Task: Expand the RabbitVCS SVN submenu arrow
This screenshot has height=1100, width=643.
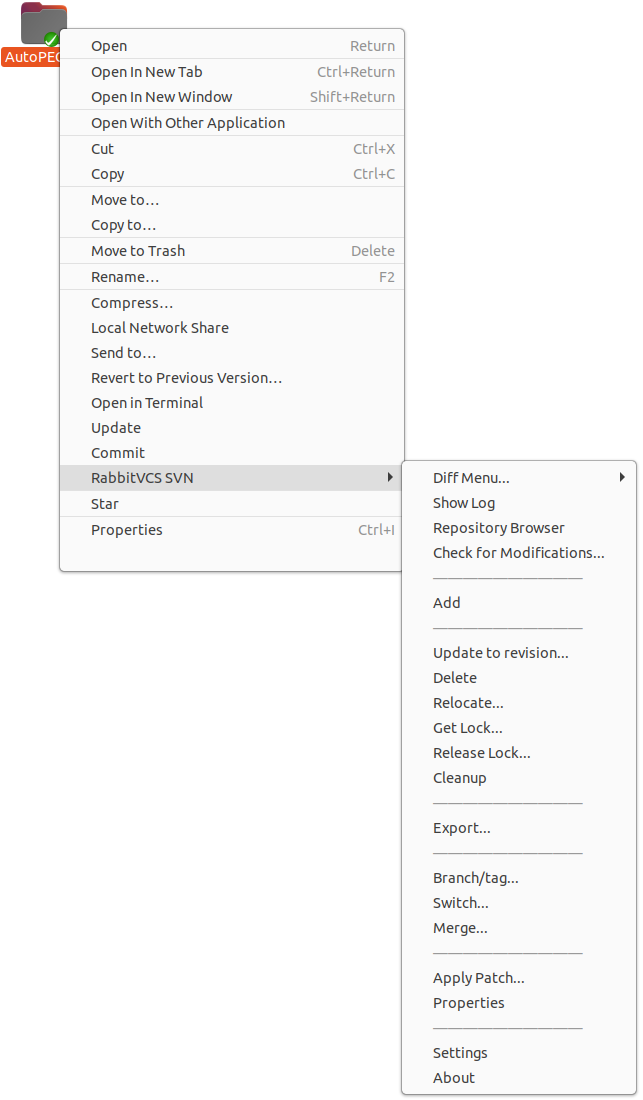Action: 390,477
